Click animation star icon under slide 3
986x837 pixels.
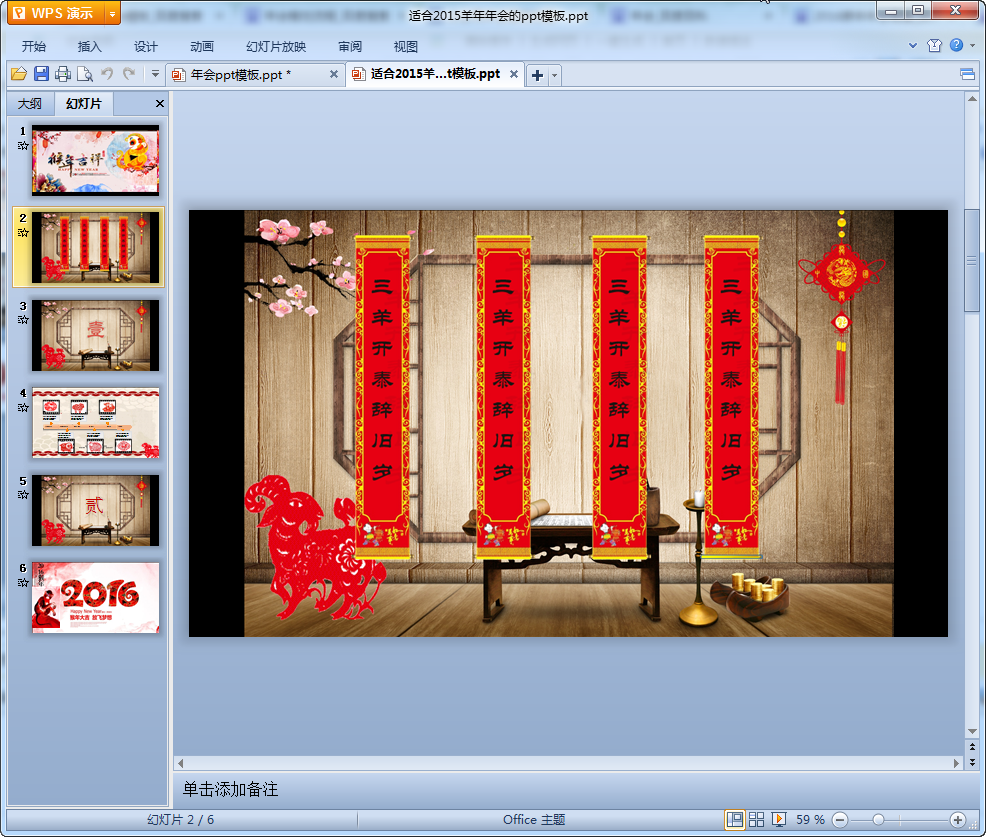point(23,320)
